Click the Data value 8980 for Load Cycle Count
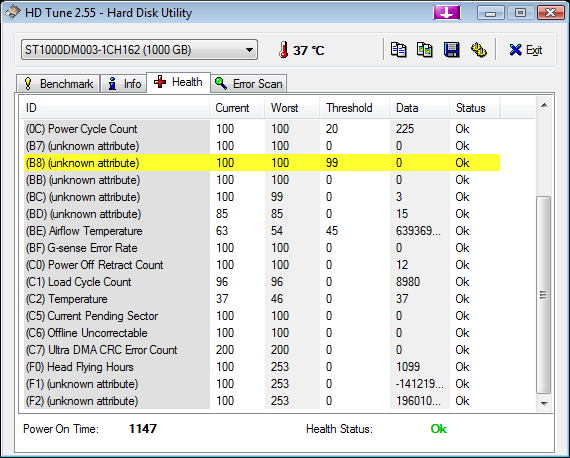 (408, 282)
